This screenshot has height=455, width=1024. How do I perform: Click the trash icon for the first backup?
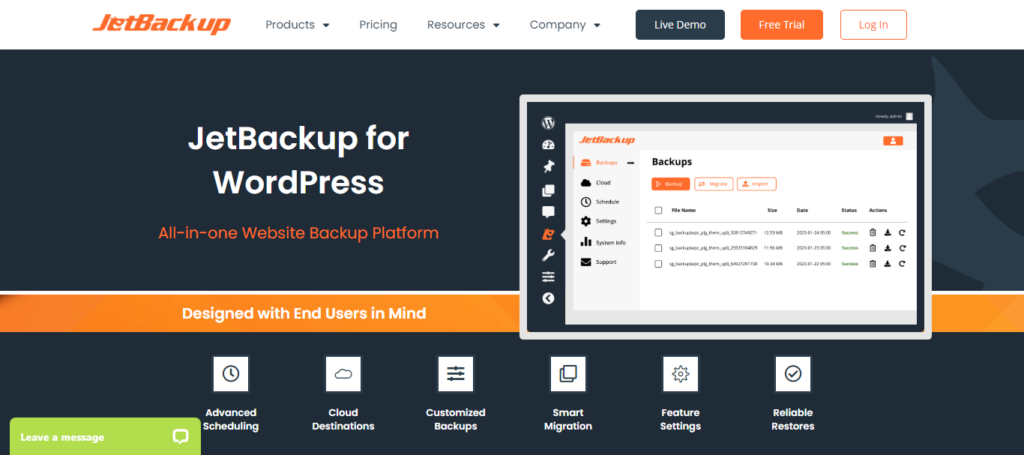coord(872,233)
